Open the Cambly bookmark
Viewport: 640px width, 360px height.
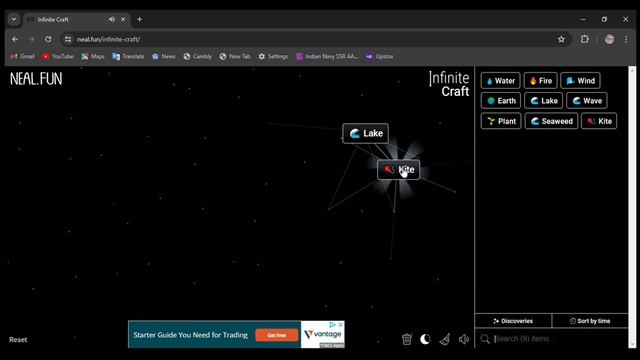coord(198,56)
